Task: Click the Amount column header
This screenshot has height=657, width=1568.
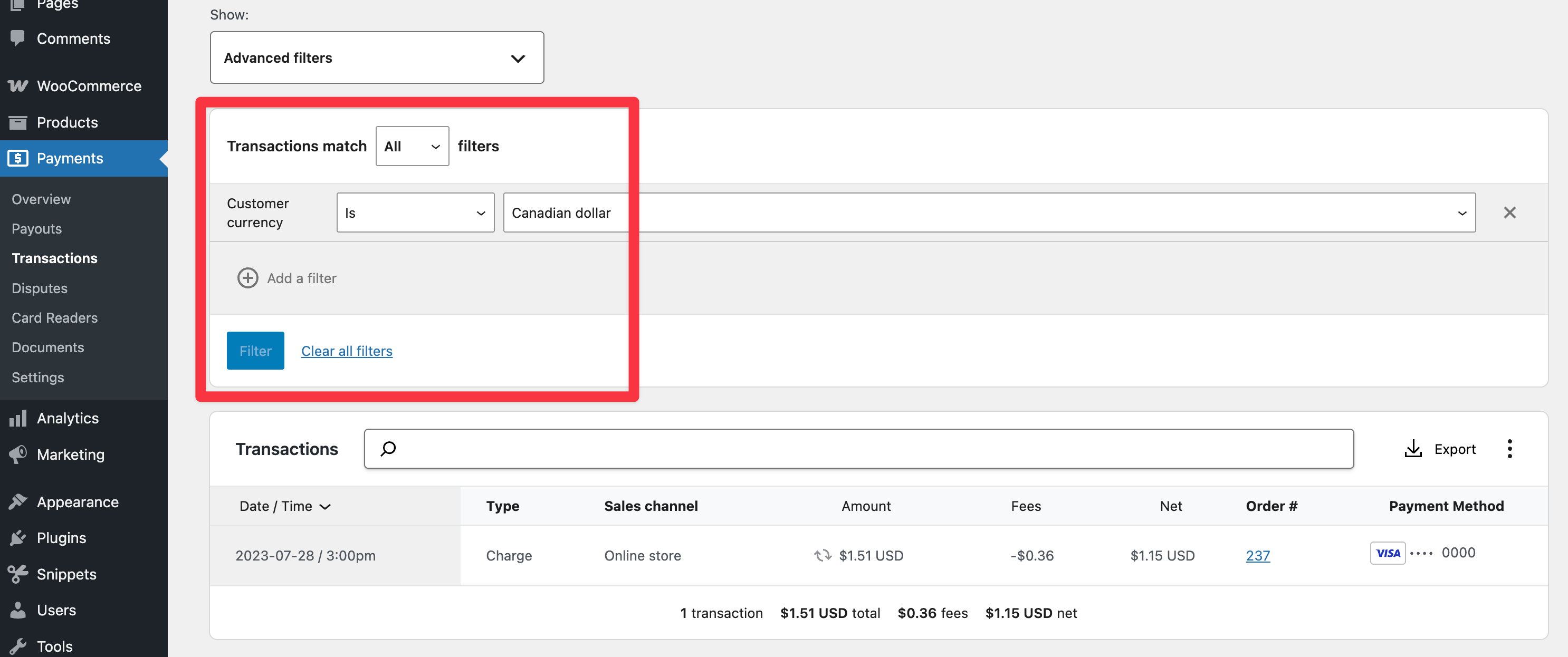Action: coord(866,506)
